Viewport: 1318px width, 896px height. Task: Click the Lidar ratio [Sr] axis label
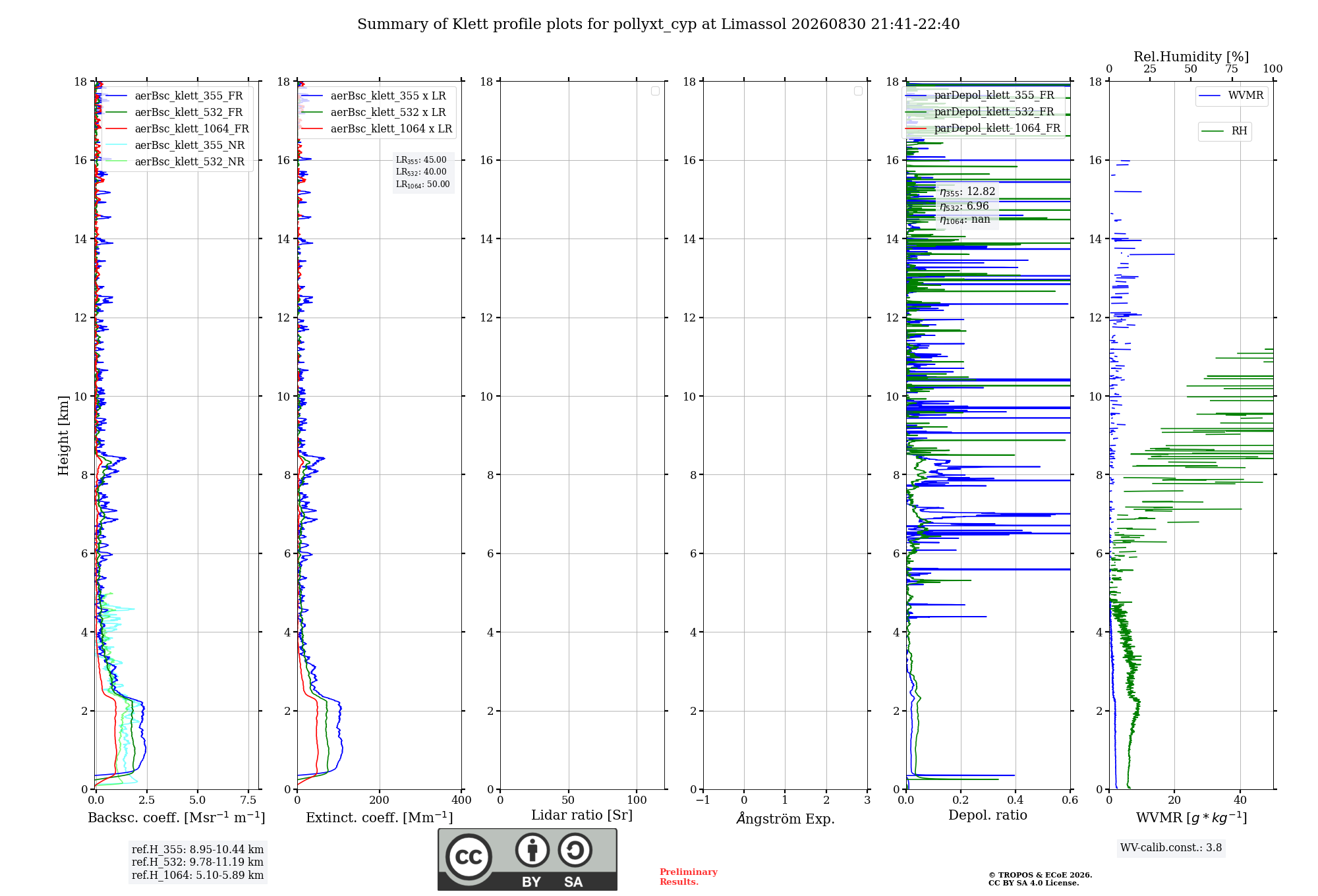(582, 816)
